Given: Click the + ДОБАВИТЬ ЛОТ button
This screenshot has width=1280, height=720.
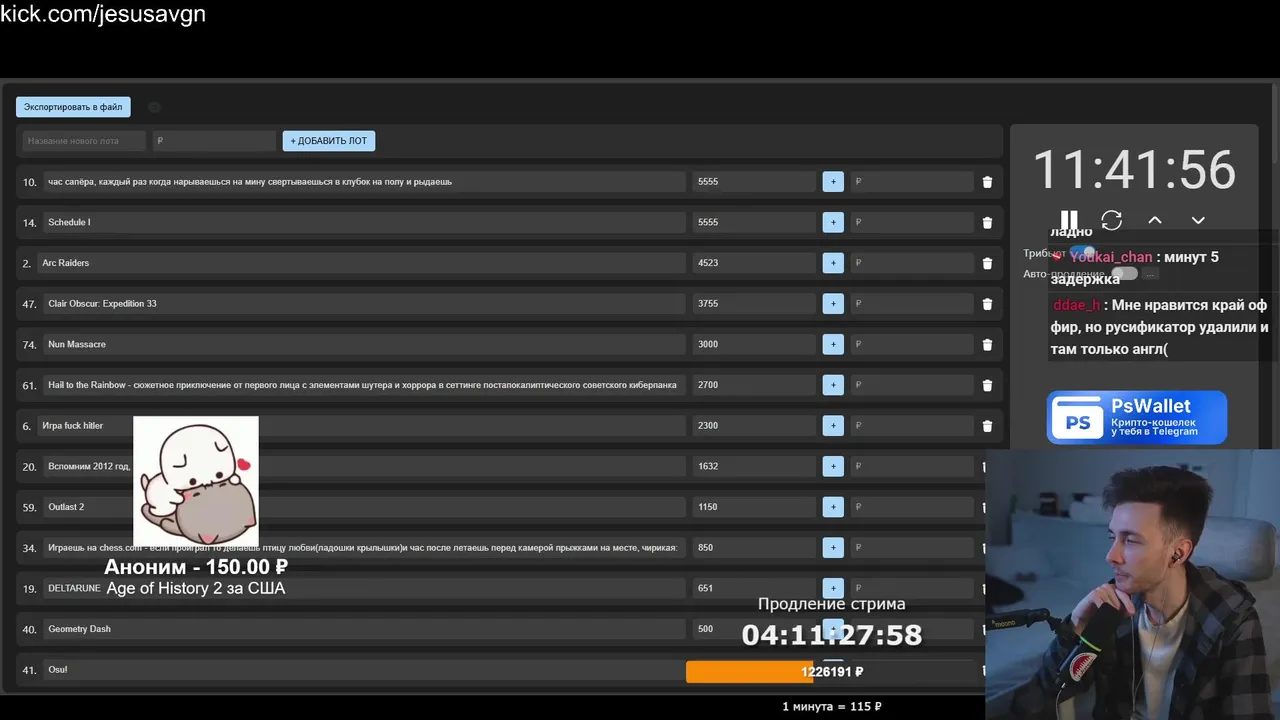Looking at the screenshot, I should coord(329,141).
